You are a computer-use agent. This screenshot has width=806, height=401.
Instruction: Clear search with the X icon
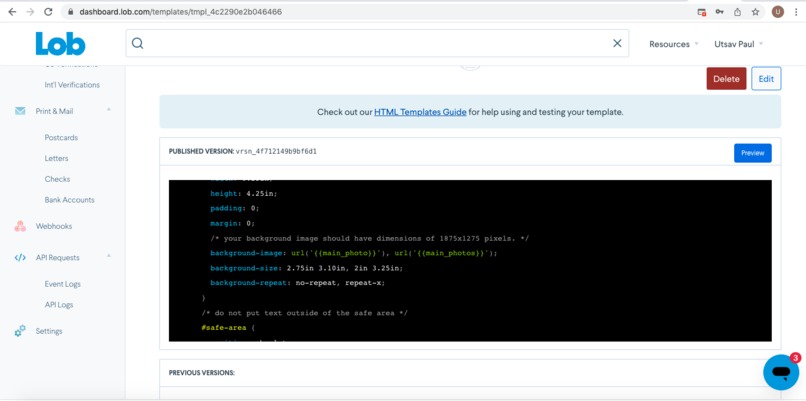[x=617, y=43]
